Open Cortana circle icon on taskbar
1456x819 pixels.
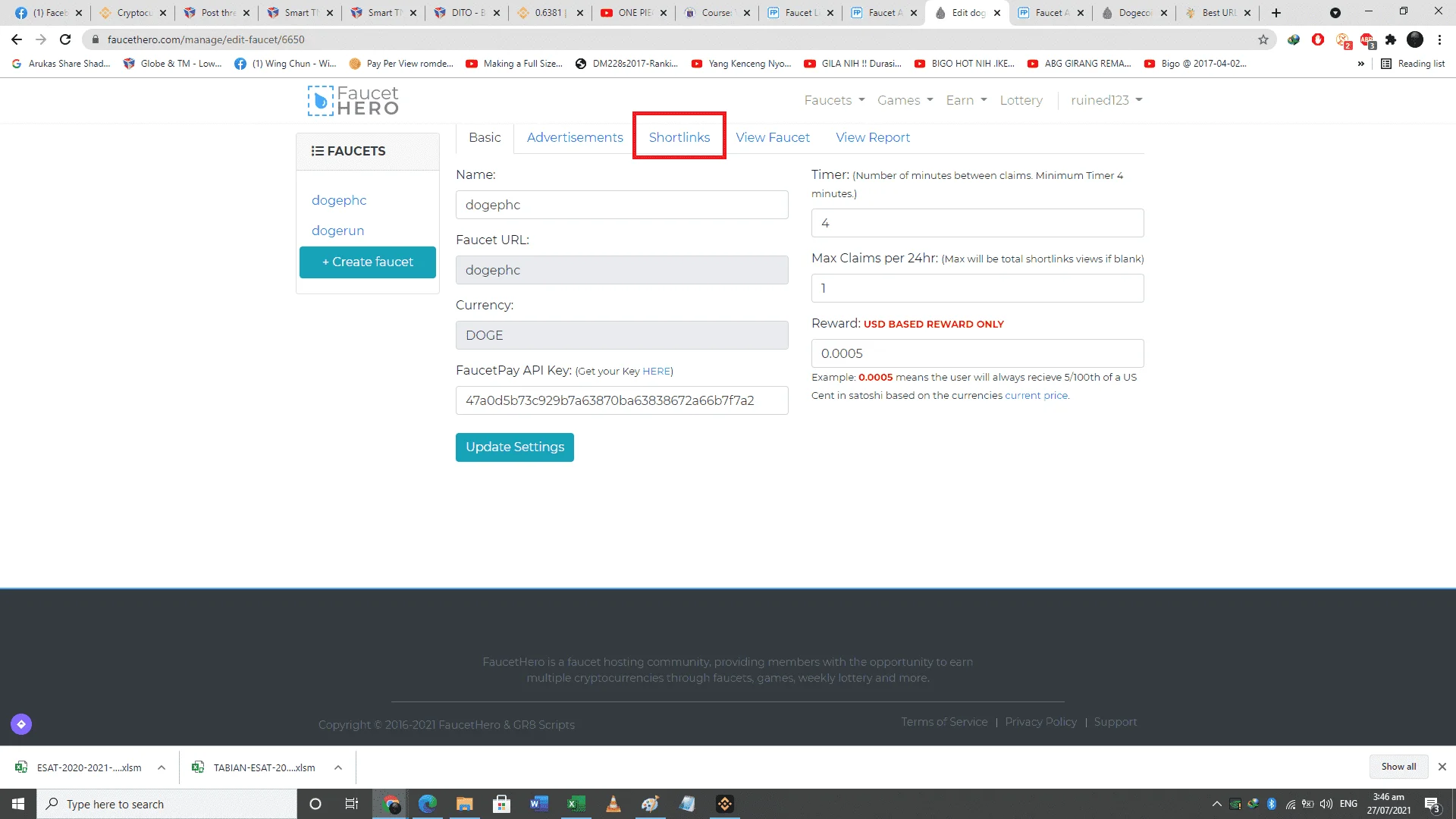pyautogui.click(x=315, y=804)
